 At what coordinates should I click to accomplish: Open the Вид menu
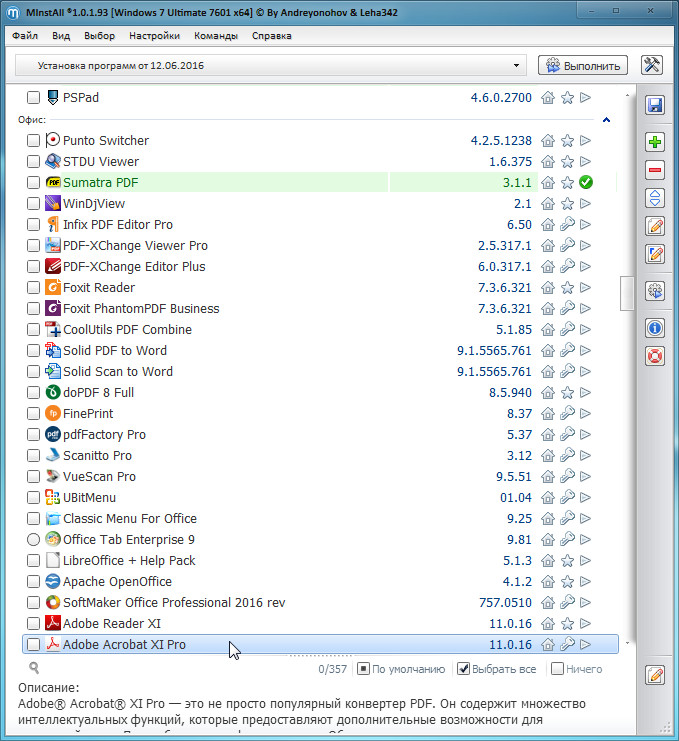[x=61, y=36]
